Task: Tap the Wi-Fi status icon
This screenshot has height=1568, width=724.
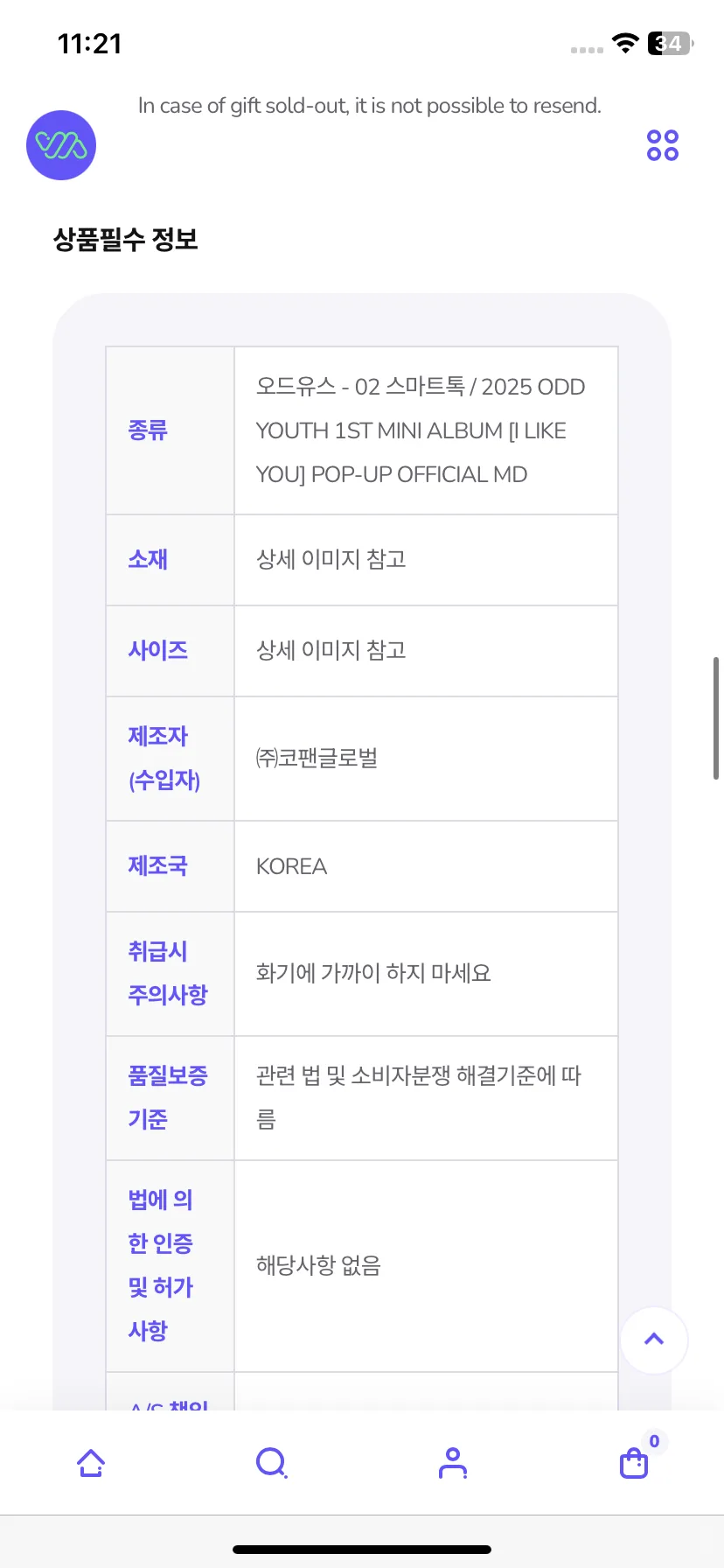Action: point(625,43)
